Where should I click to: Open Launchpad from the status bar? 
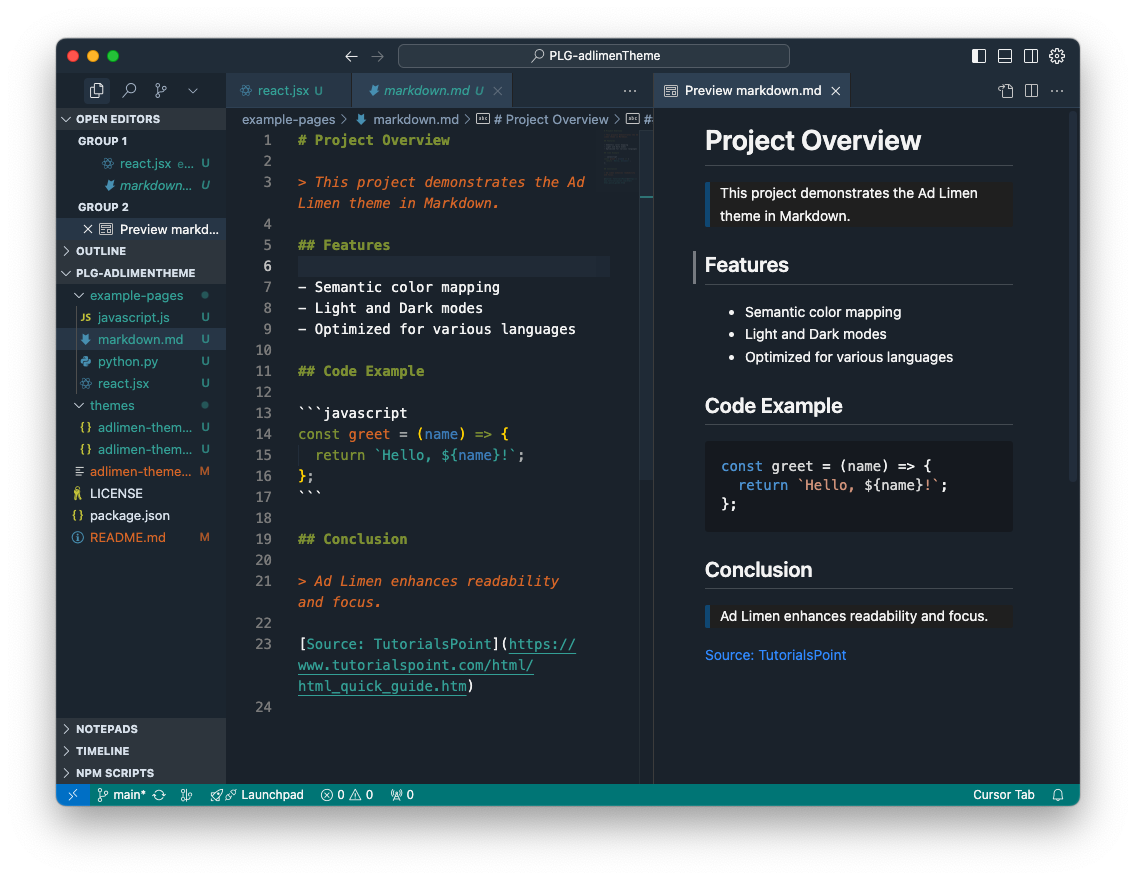257,795
